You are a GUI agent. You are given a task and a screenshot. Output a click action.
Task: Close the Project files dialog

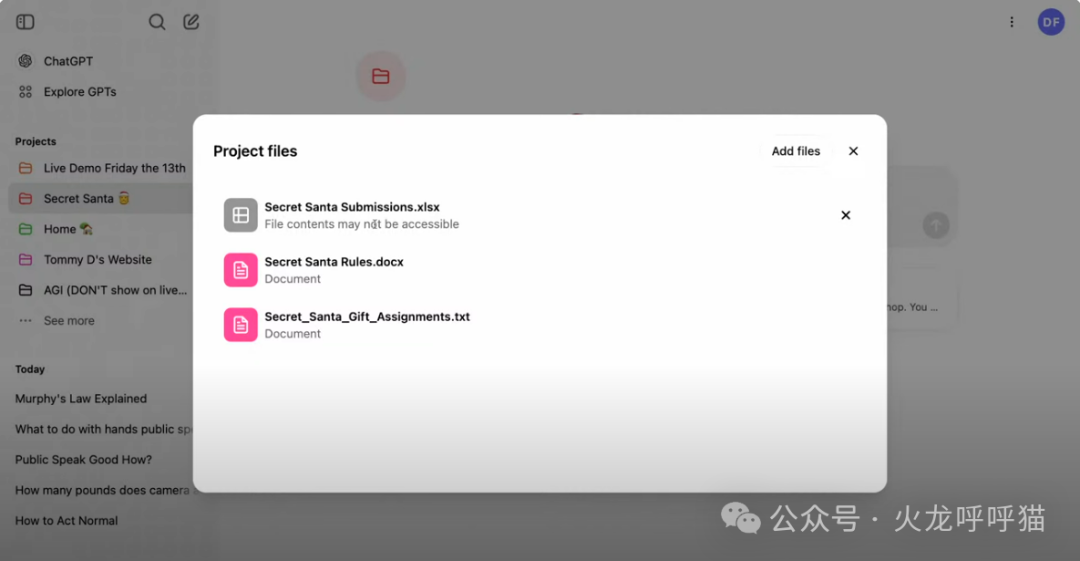pos(853,151)
